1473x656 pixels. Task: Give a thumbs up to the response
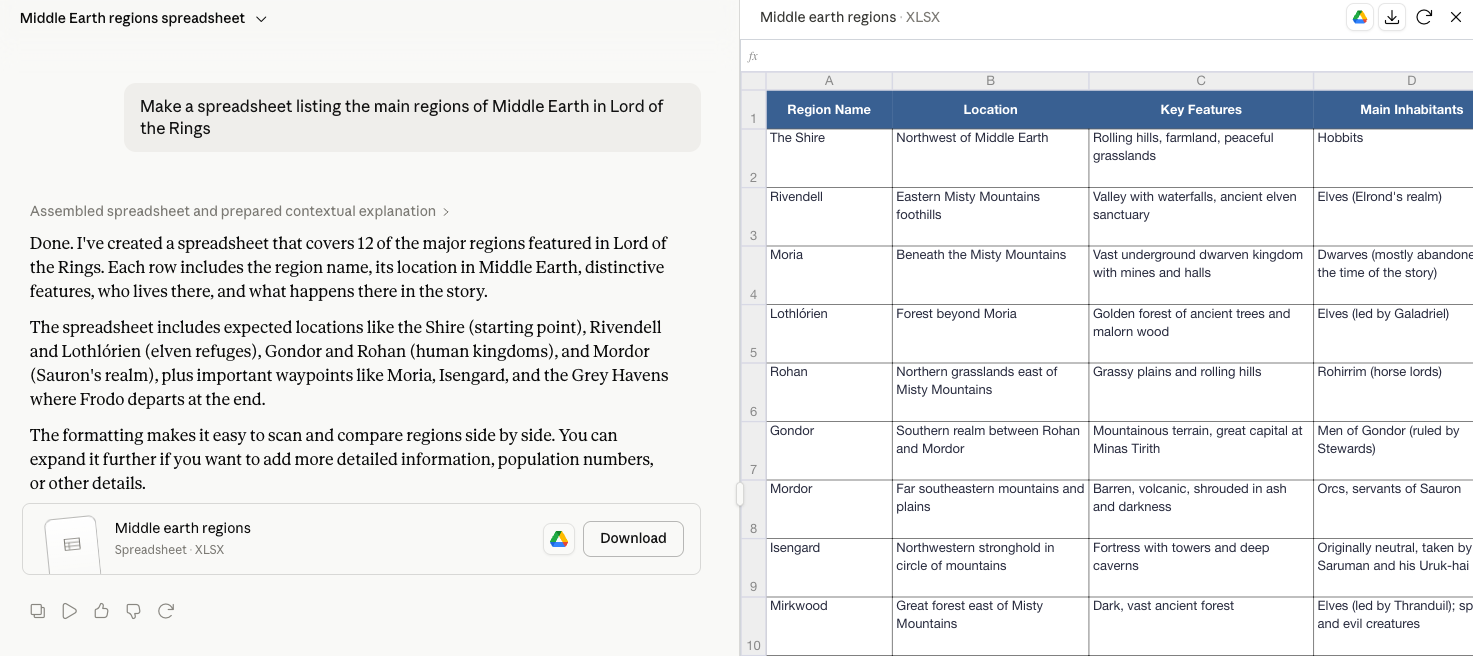pos(101,611)
